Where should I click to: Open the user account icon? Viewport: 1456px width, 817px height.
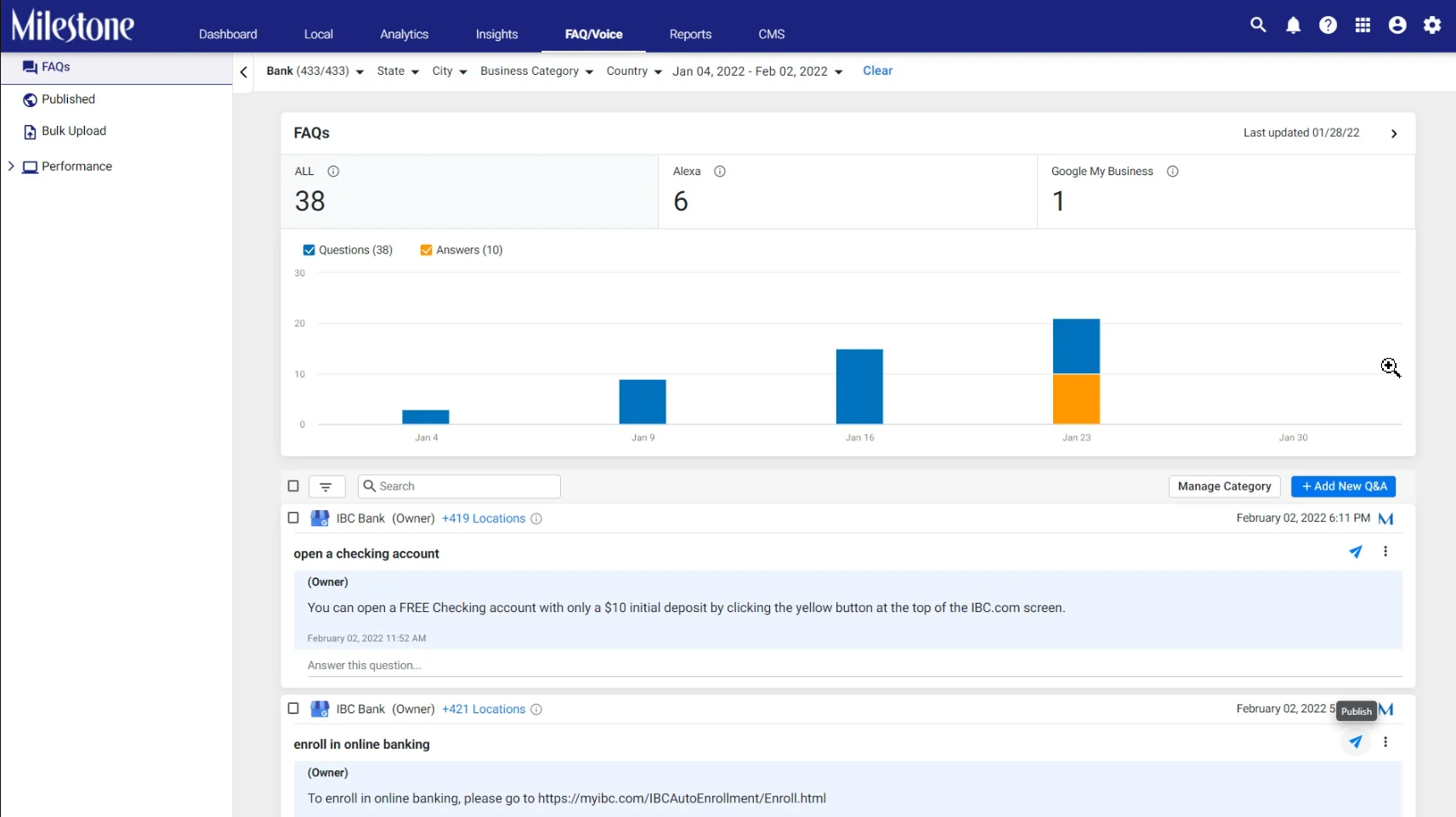[1397, 26]
